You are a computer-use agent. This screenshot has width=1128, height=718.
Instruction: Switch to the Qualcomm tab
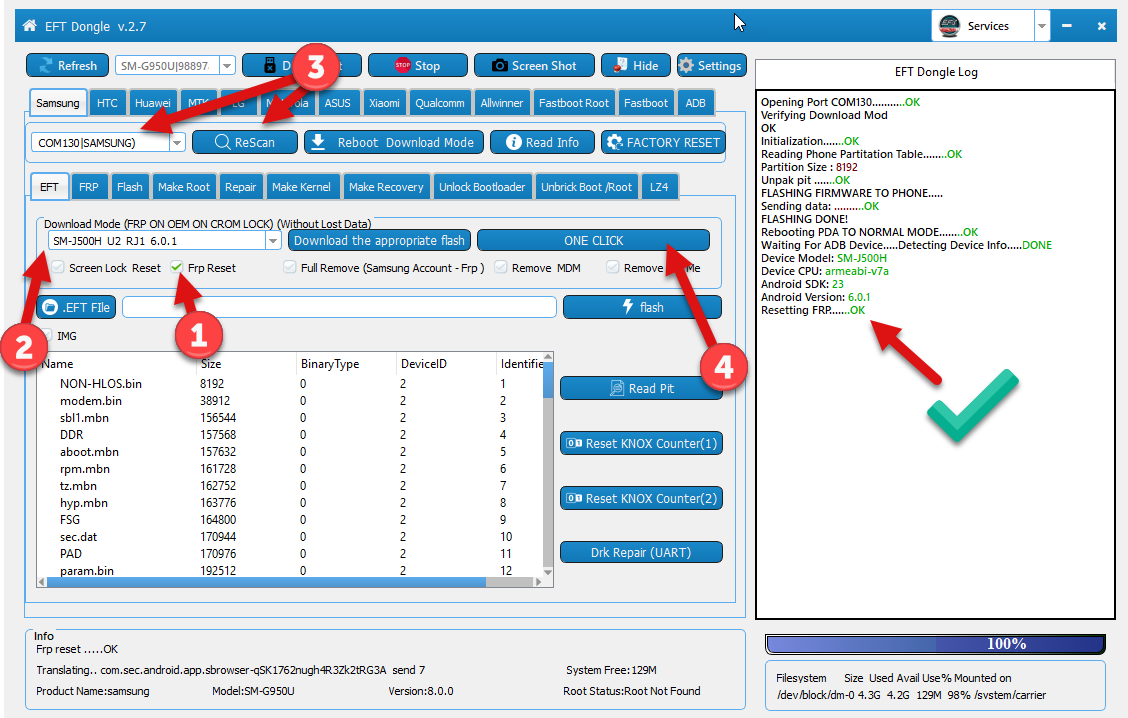pos(440,103)
